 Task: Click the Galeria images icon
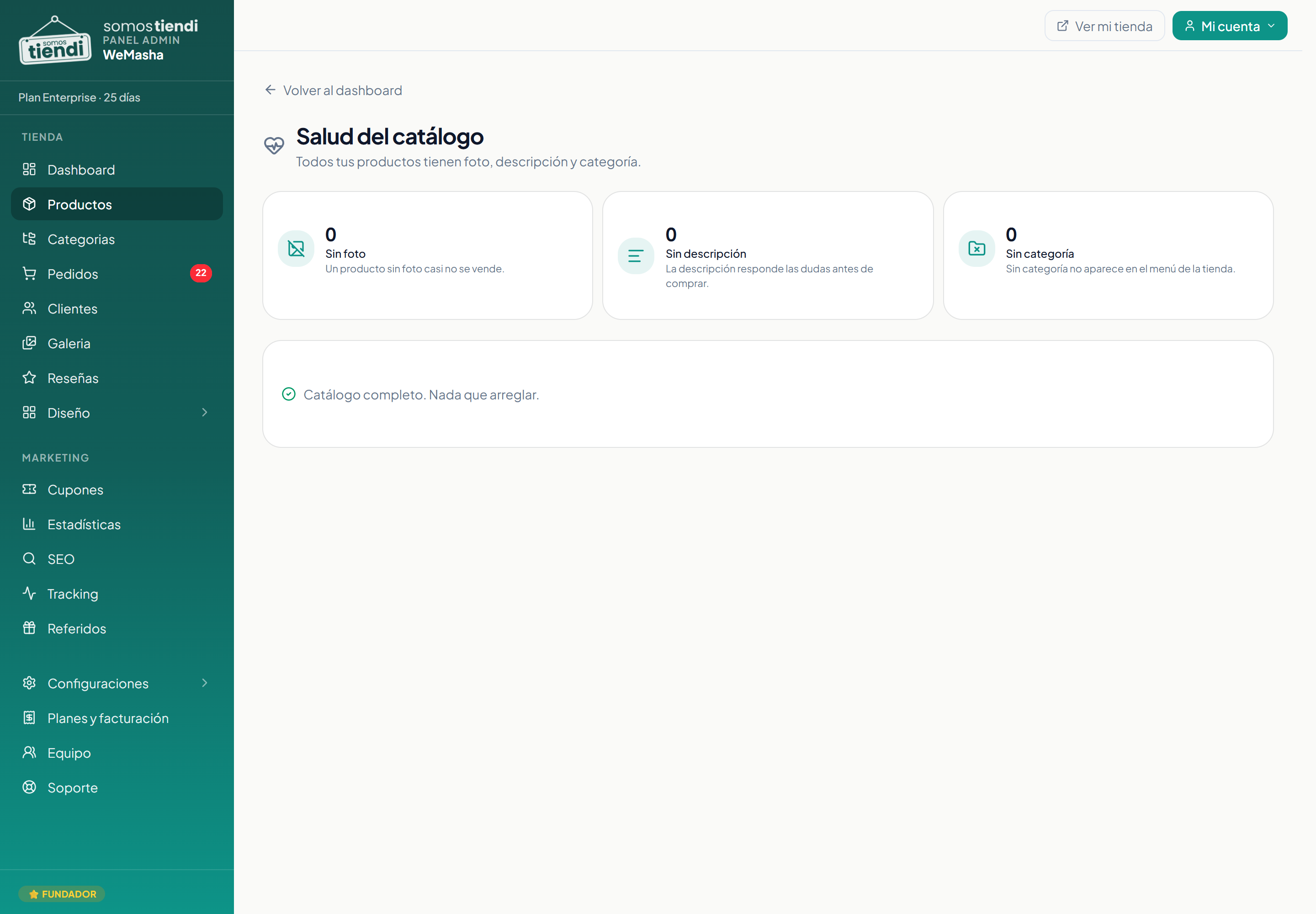tap(29, 343)
